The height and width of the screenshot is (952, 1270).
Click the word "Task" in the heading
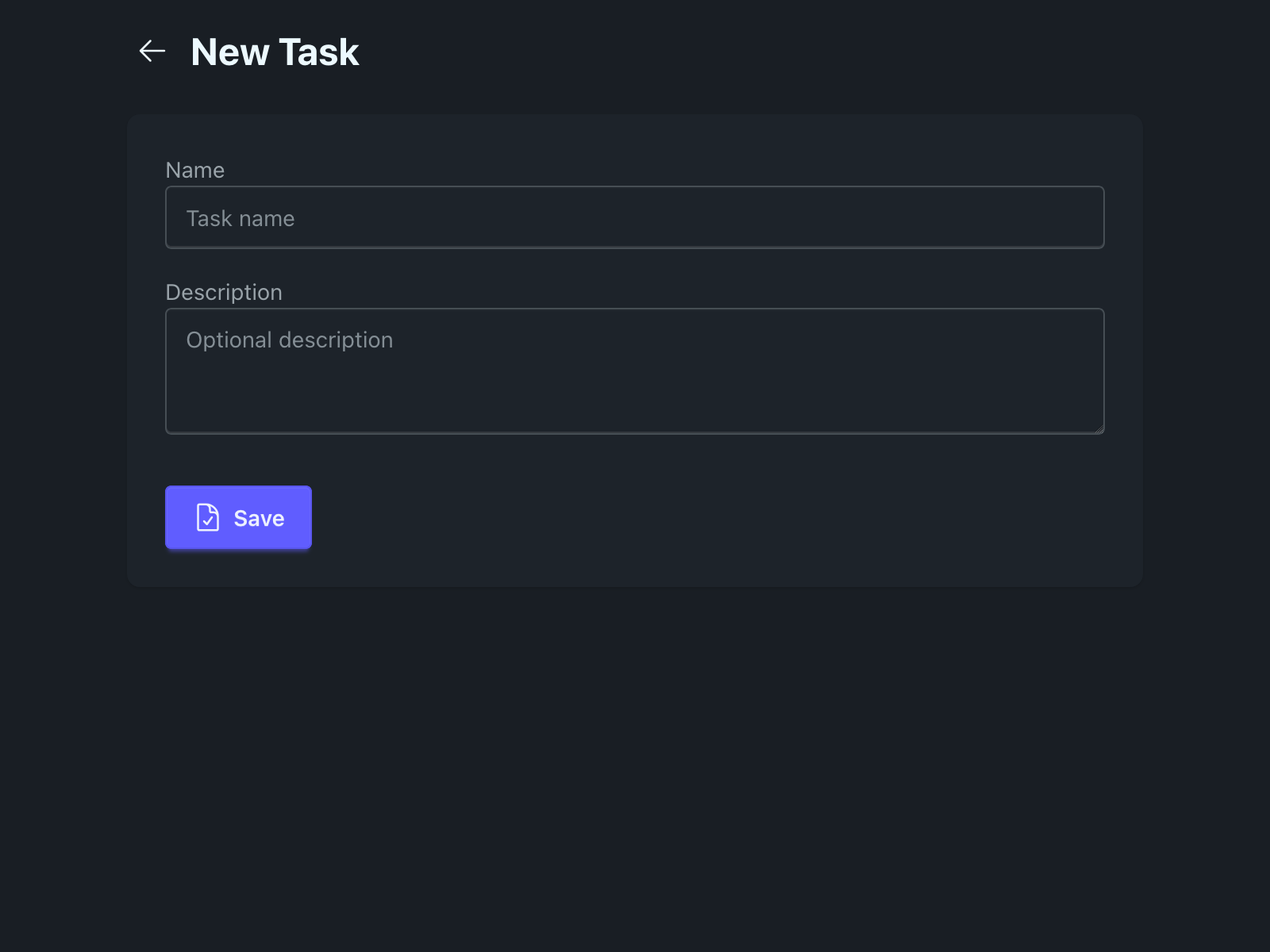(319, 52)
